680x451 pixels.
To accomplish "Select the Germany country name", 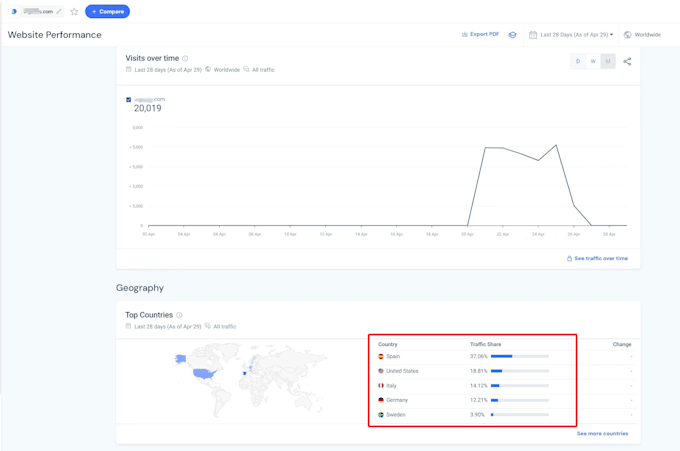I will (397, 400).
